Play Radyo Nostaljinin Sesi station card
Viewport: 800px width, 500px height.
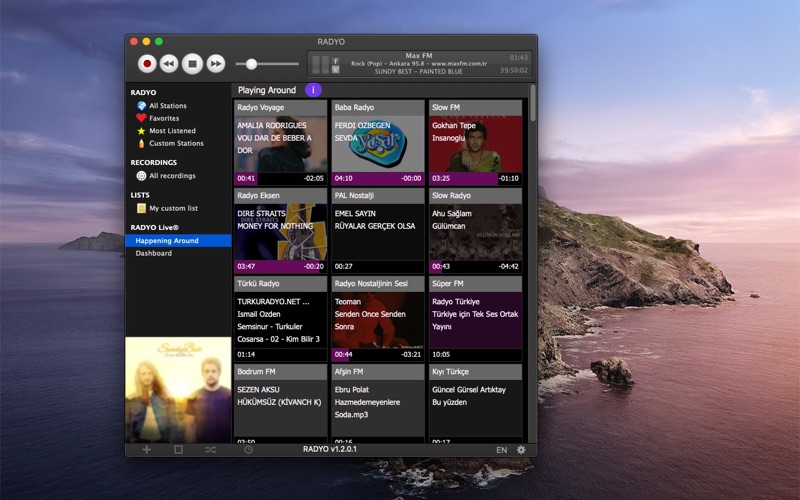click(x=378, y=318)
